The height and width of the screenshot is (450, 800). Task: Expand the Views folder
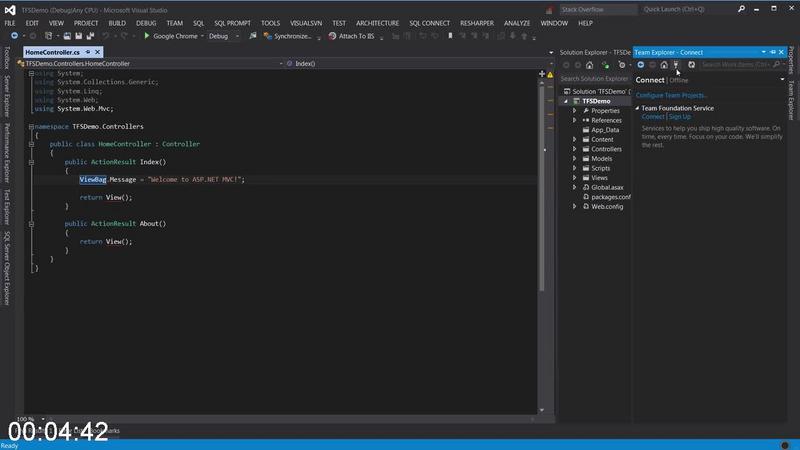pyautogui.click(x=574, y=178)
